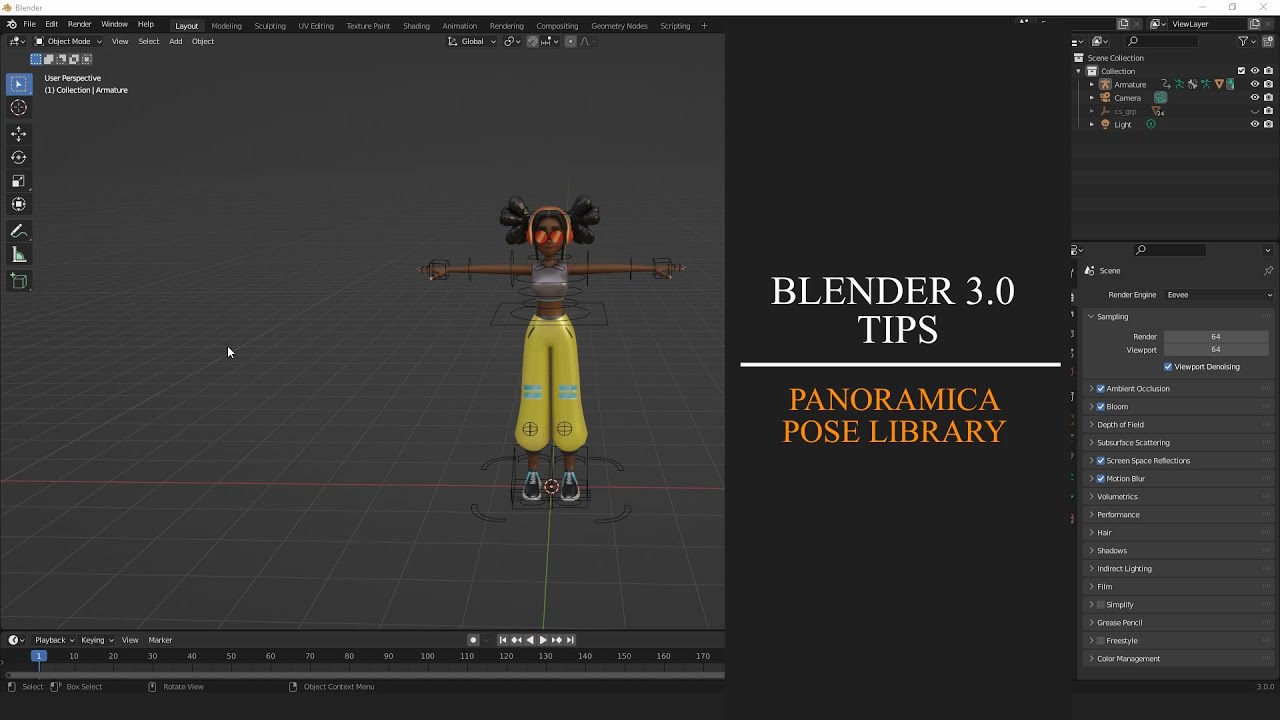Jump to next keyframe in timeline
Viewport: 1280px width, 720px height.
pyautogui.click(x=557, y=640)
